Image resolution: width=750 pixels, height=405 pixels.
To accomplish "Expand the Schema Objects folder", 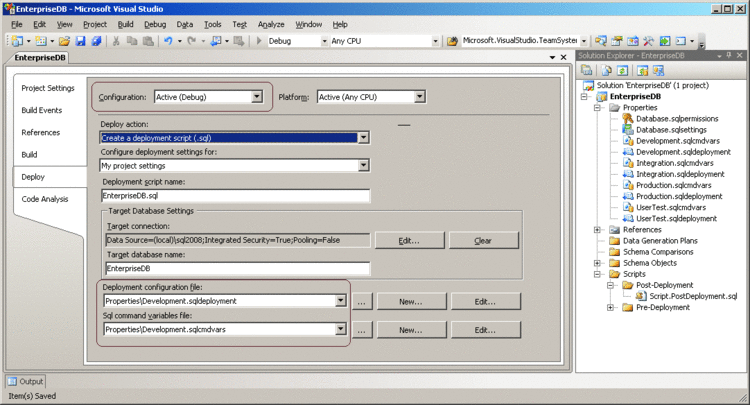I will (x=597, y=263).
